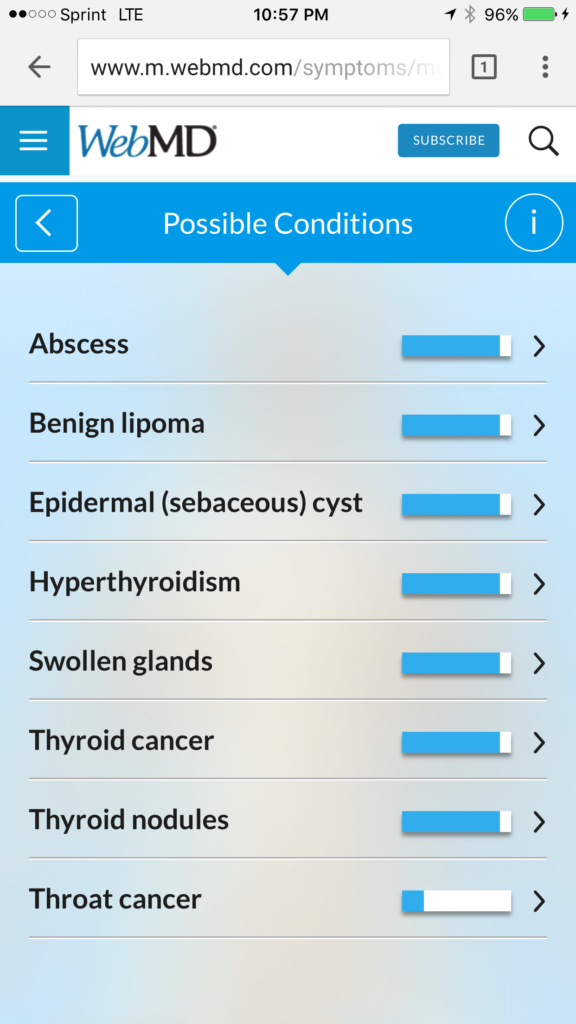Tap the search magnifier icon
The height and width of the screenshot is (1024, 576).
(543, 141)
